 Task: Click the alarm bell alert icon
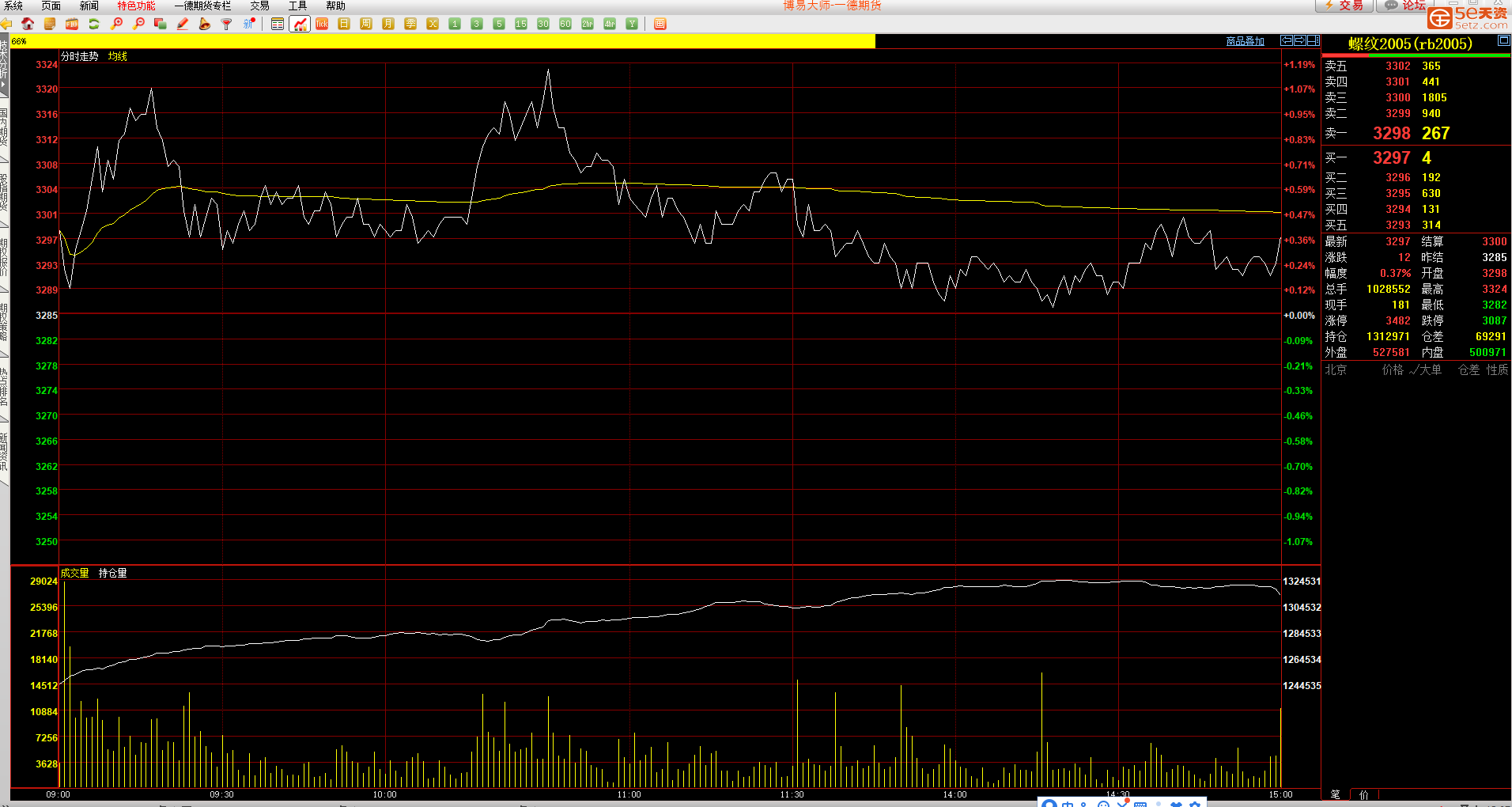pyautogui.click(x=205, y=24)
